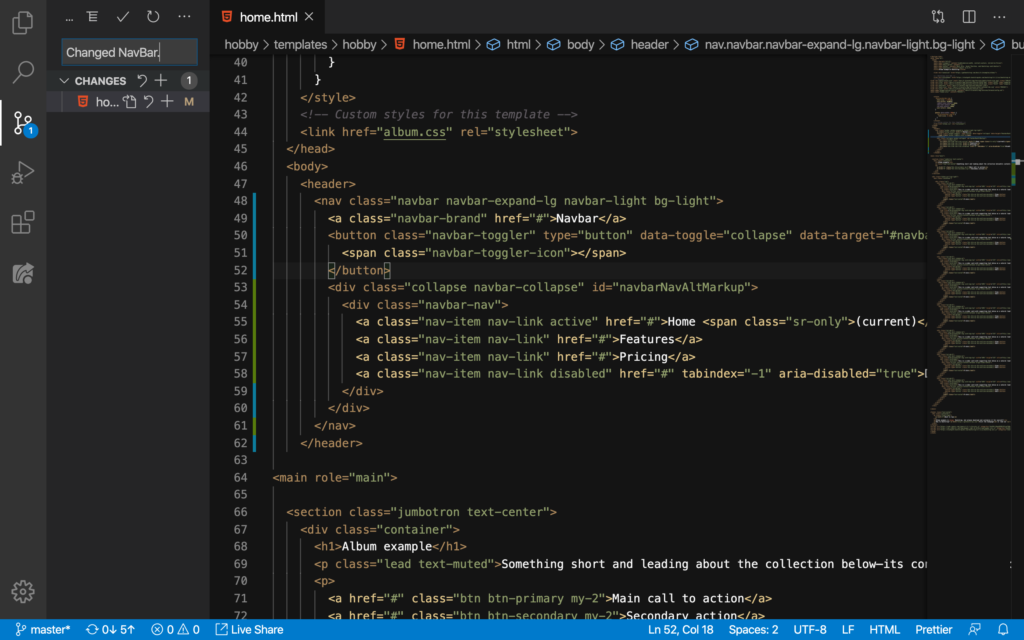Start Live Share from status bar
The height and width of the screenshot is (640, 1024).
249,630
